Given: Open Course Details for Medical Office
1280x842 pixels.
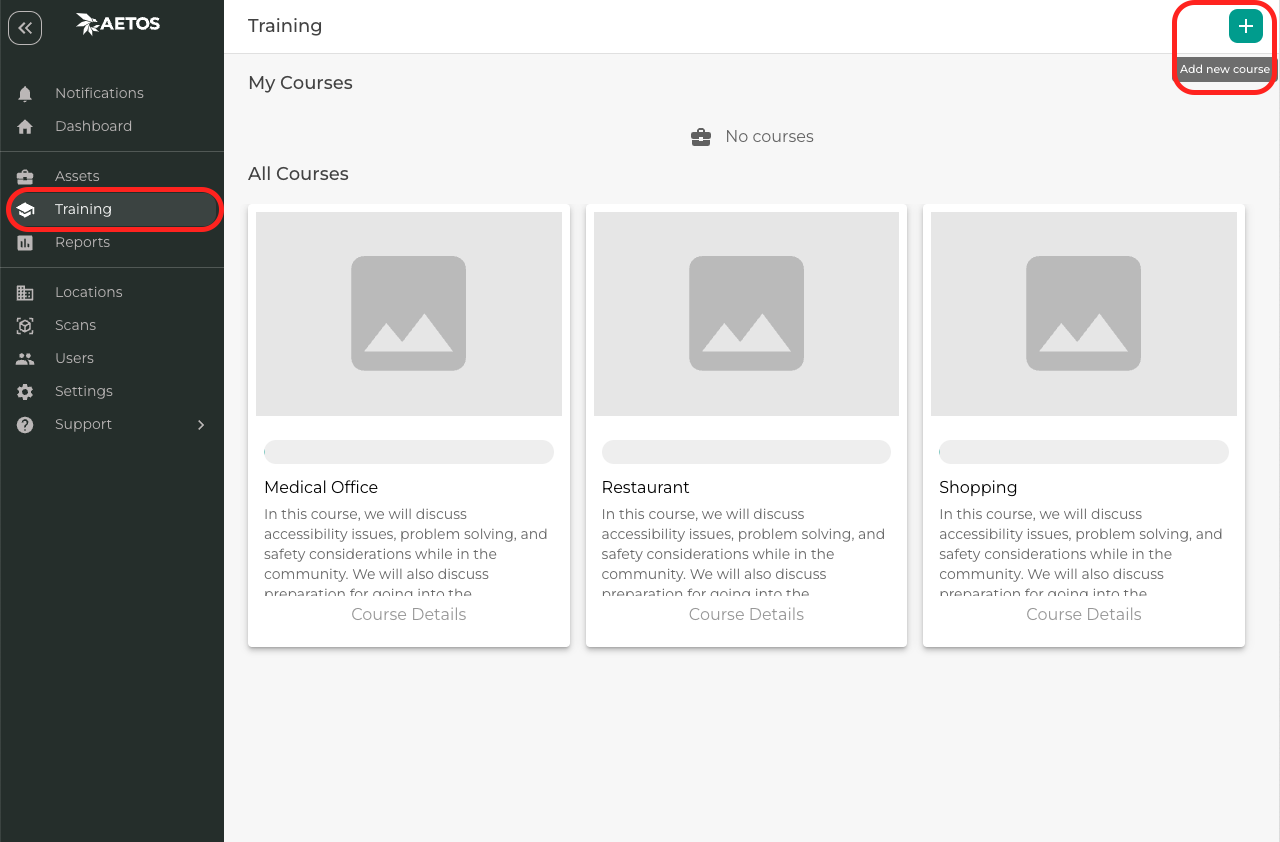Looking at the screenshot, I should 409,614.
